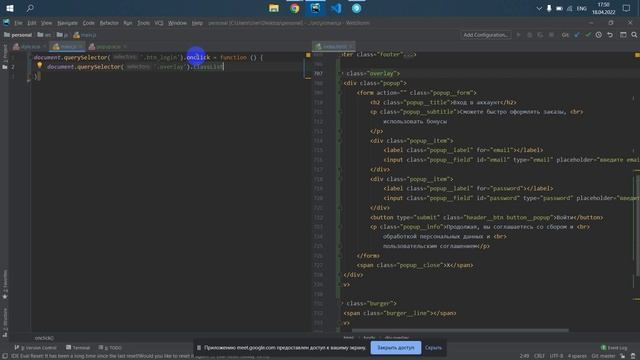Toggle tool window bars icon bottom-left
This screenshot has width=640, height=360.
tap(4, 356)
